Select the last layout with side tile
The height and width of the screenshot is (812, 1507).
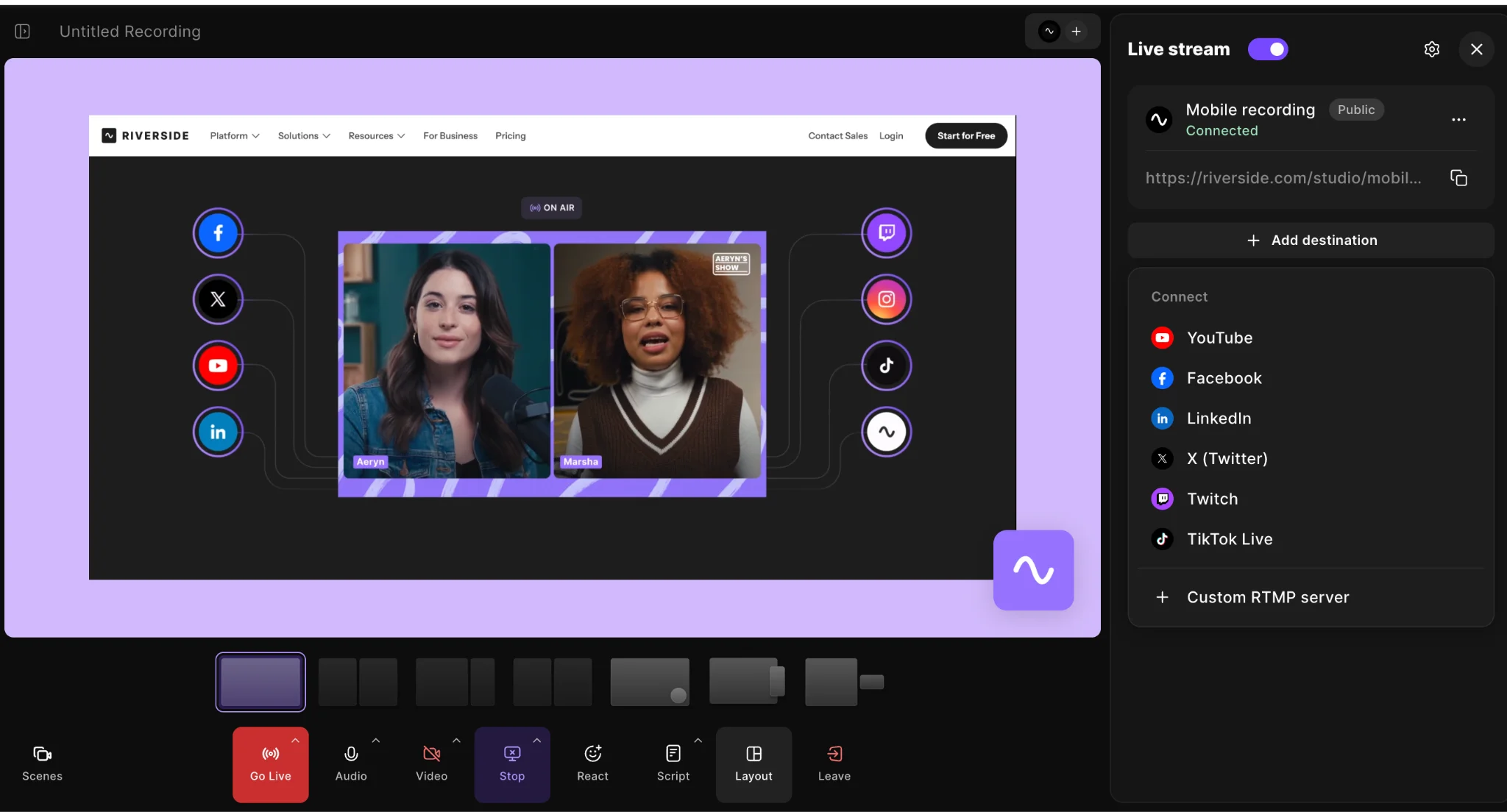point(844,682)
